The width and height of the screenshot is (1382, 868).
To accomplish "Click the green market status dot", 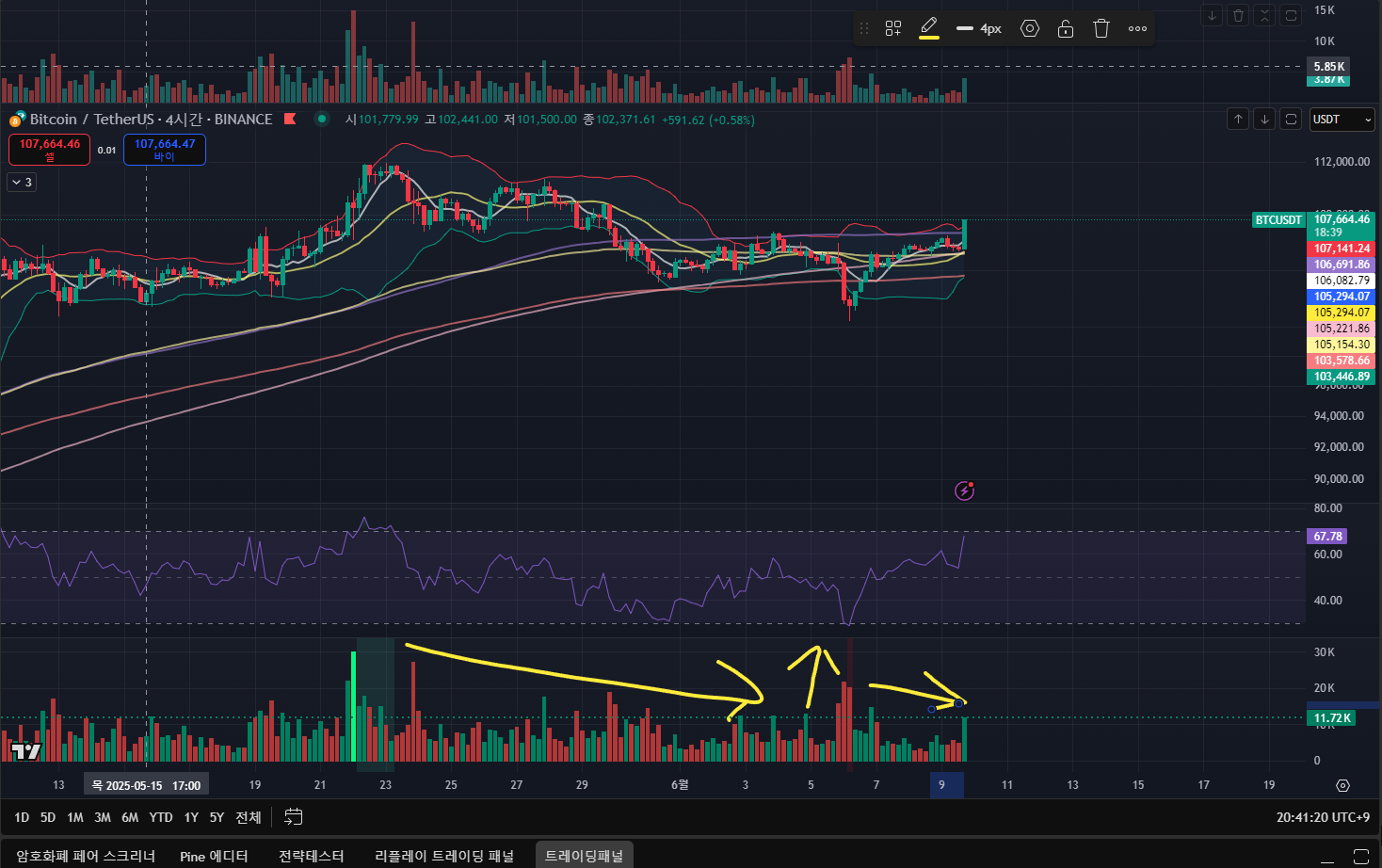I will click(322, 119).
